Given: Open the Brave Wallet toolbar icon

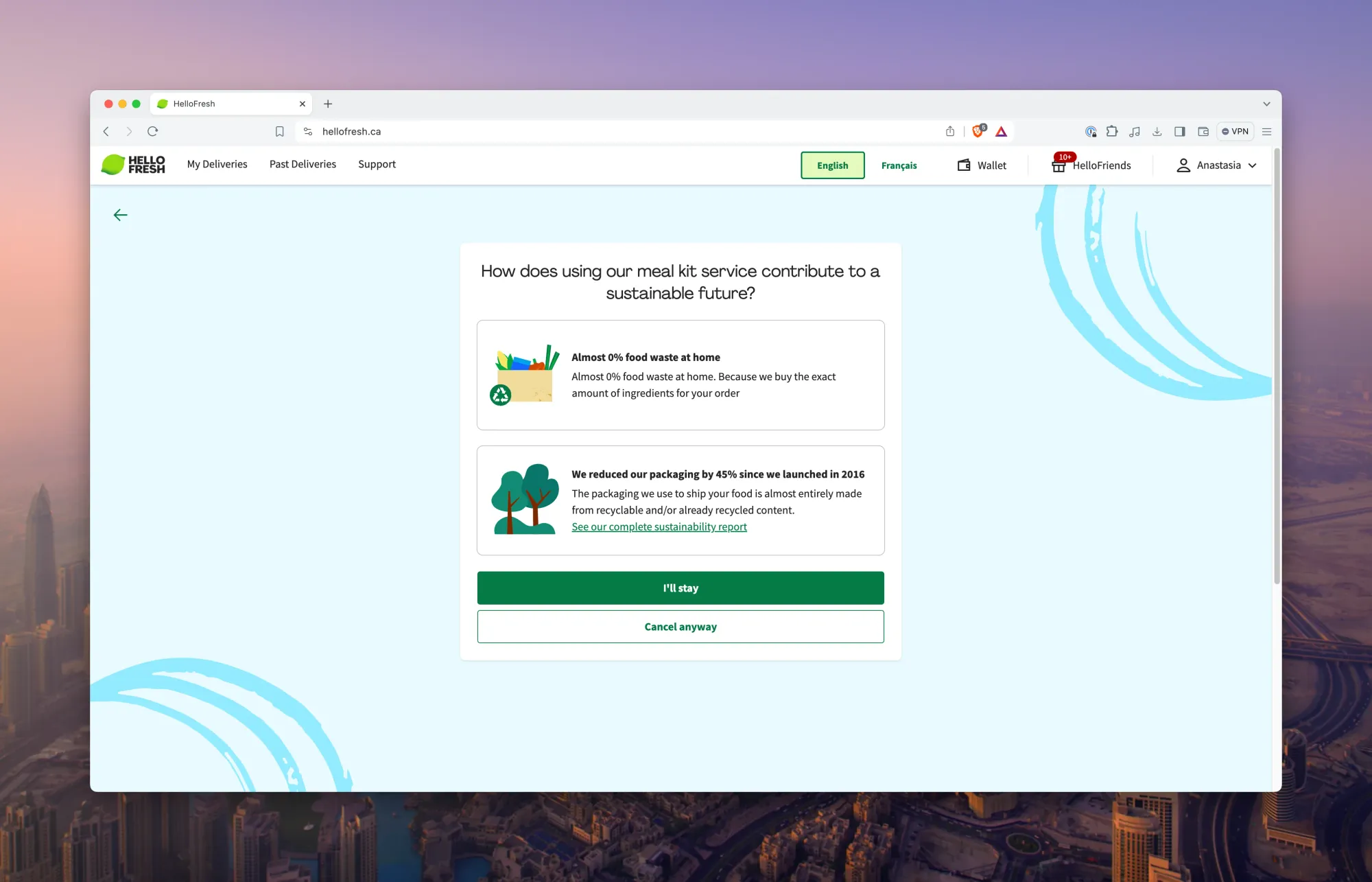Looking at the screenshot, I should pyautogui.click(x=1203, y=131).
